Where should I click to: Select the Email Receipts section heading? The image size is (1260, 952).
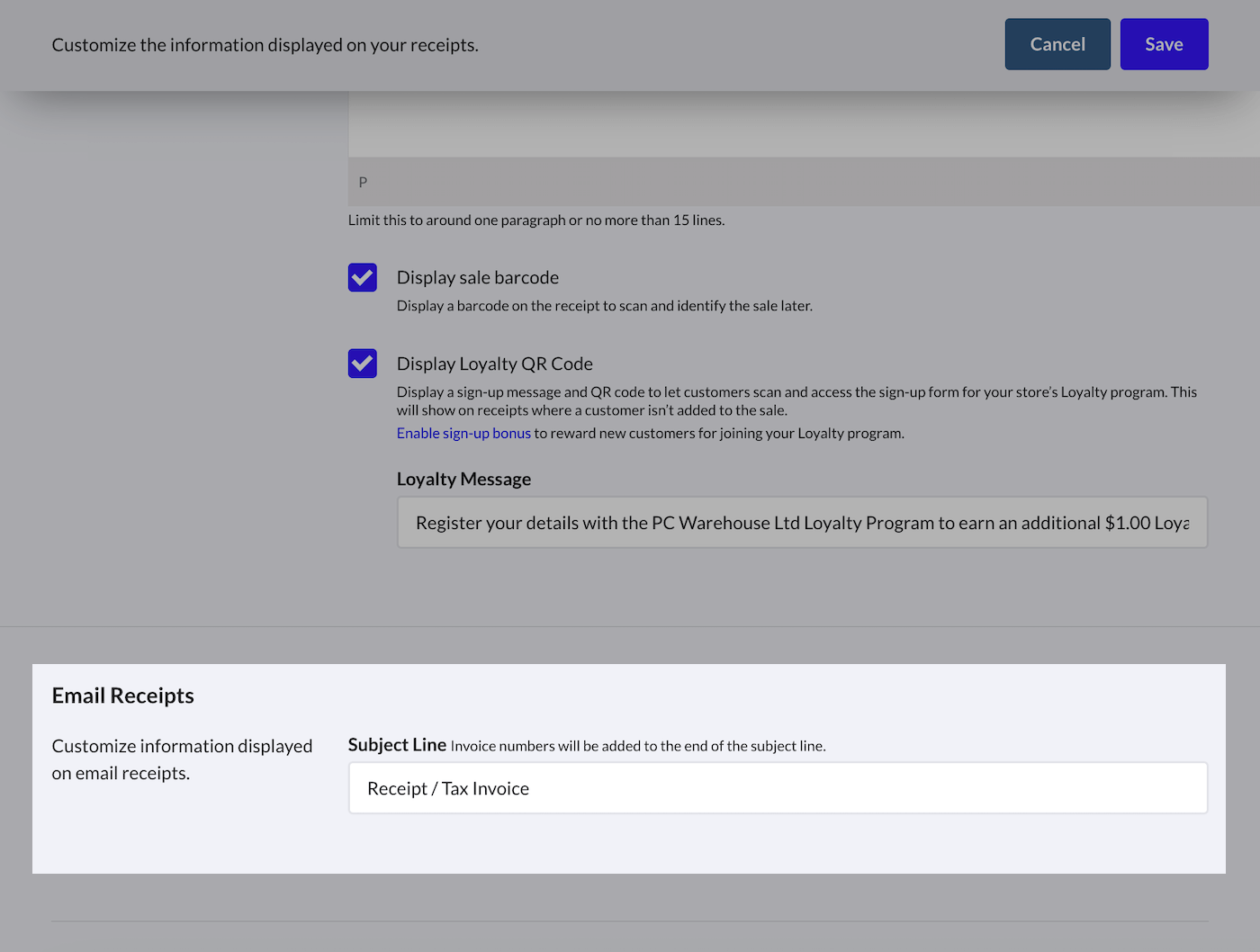(123, 696)
